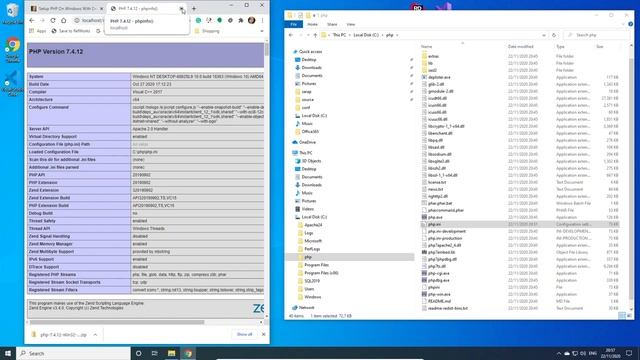Image resolution: width=640 pixels, height=360 pixels.
Task: Open File Explorer from taskbar
Action: (171, 353)
